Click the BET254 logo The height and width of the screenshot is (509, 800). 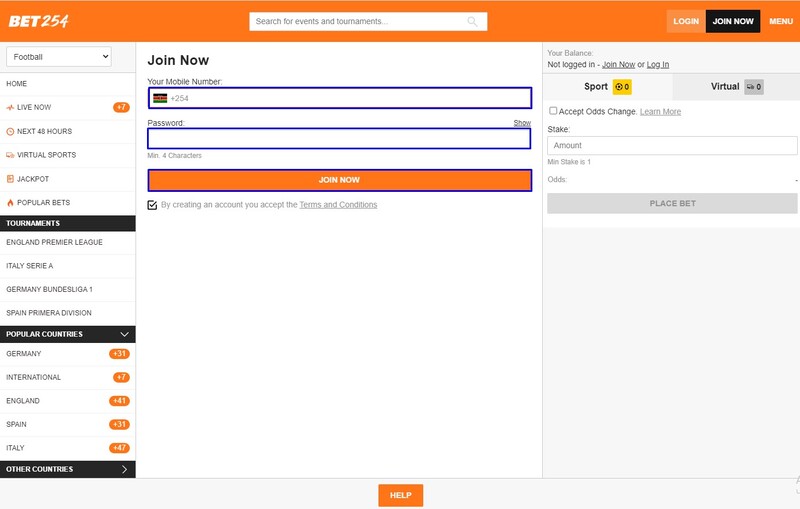(x=38, y=21)
